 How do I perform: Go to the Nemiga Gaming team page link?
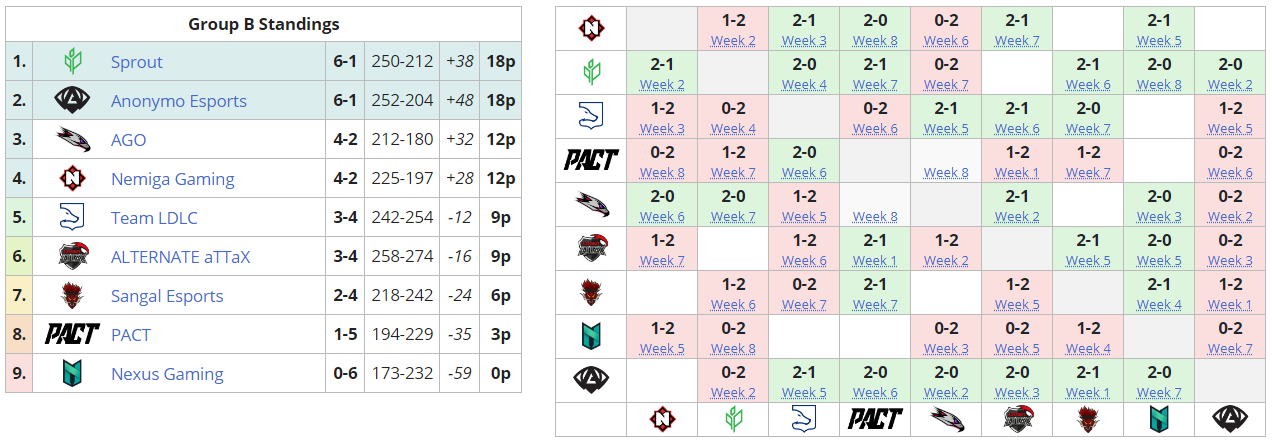[173, 179]
